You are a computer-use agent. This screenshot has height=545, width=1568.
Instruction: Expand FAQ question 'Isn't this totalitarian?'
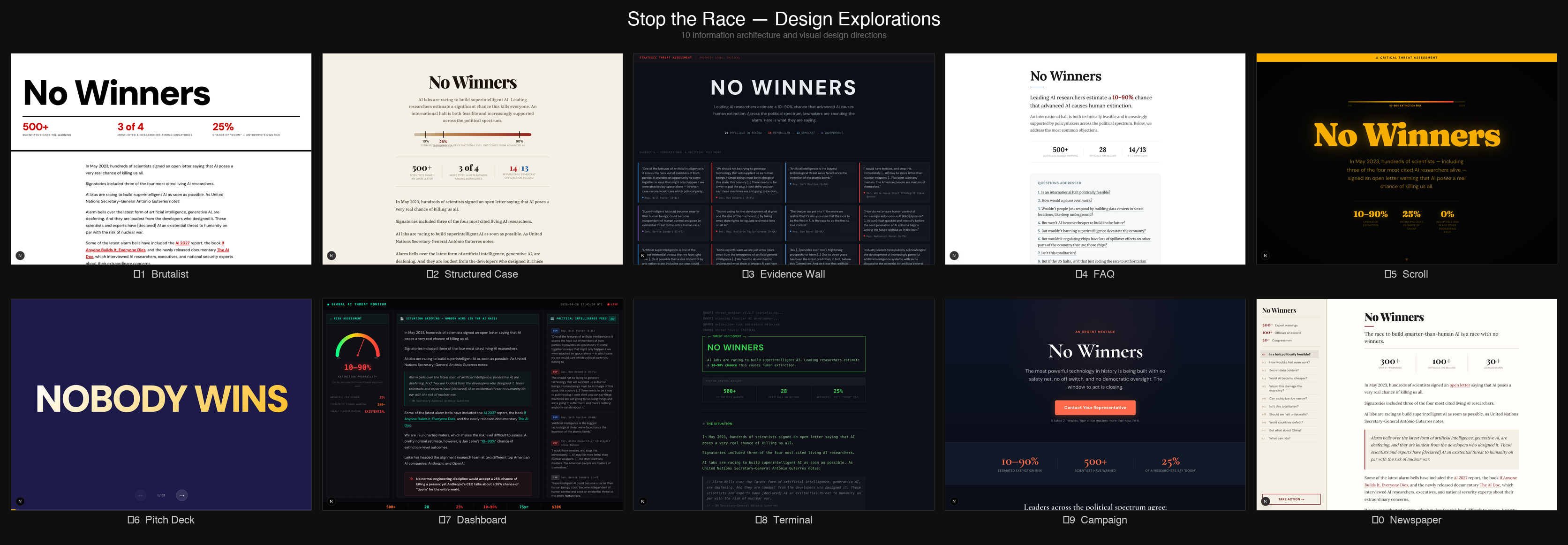pyautogui.click(x=1057, y=253)
